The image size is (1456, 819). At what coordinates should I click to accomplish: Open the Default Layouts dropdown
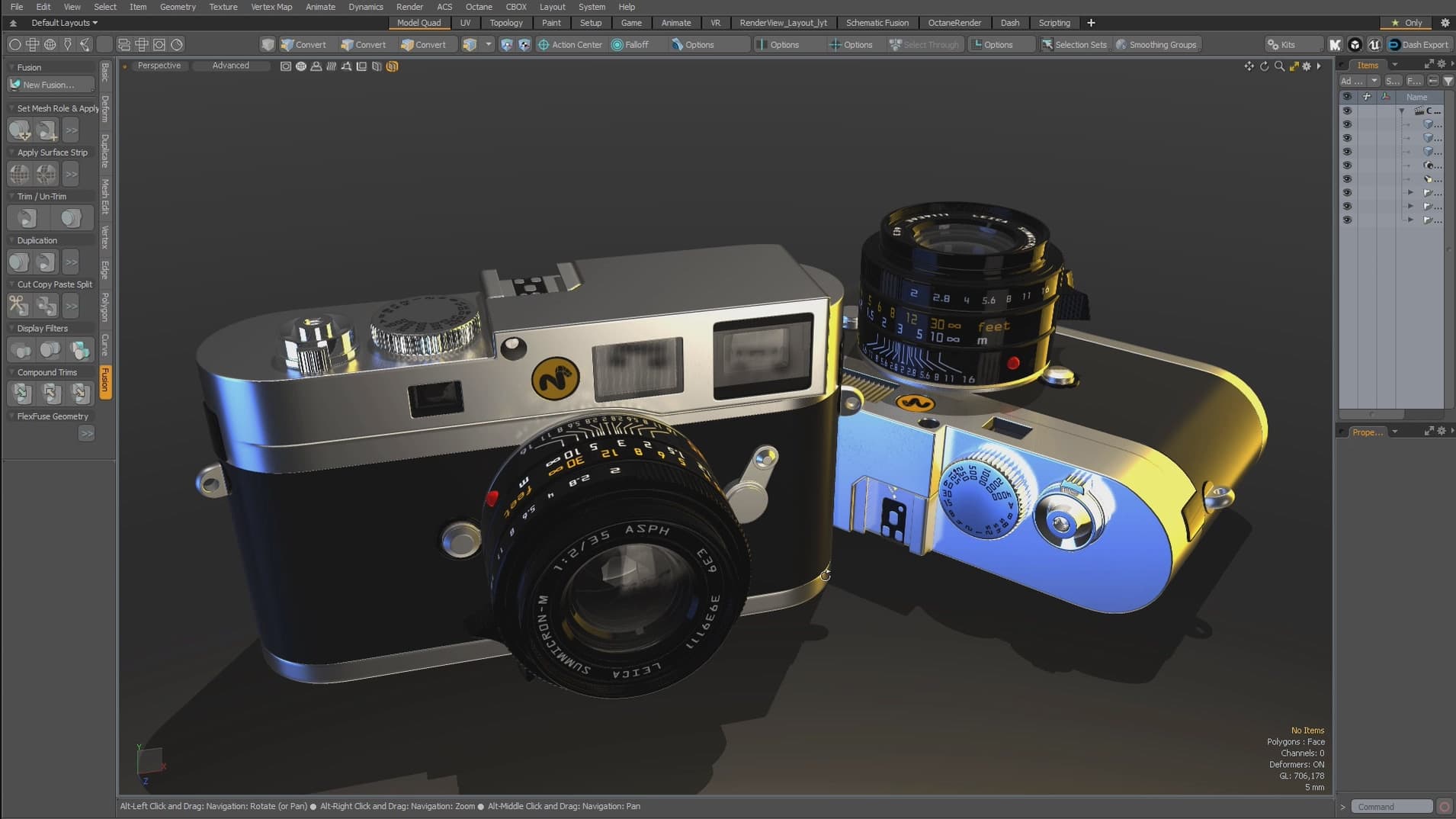(x=64, y=23)
